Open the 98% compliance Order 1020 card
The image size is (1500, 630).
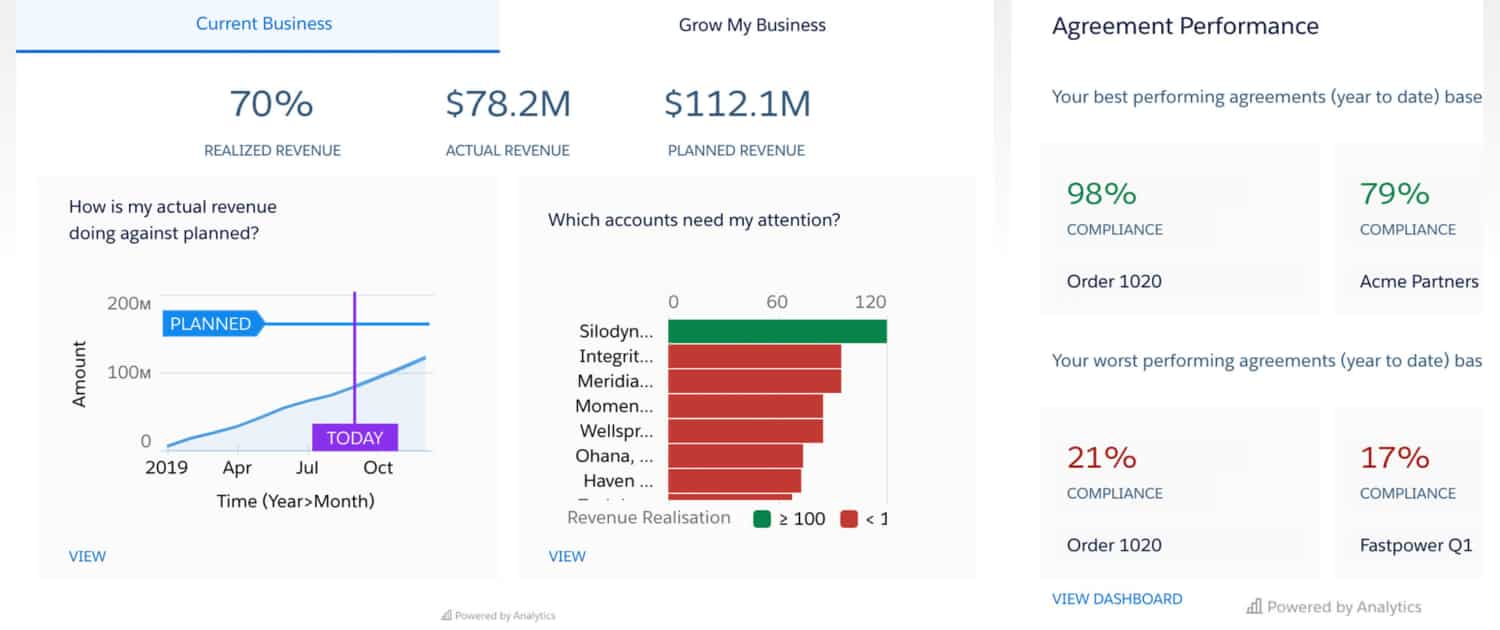point(1179,230)
